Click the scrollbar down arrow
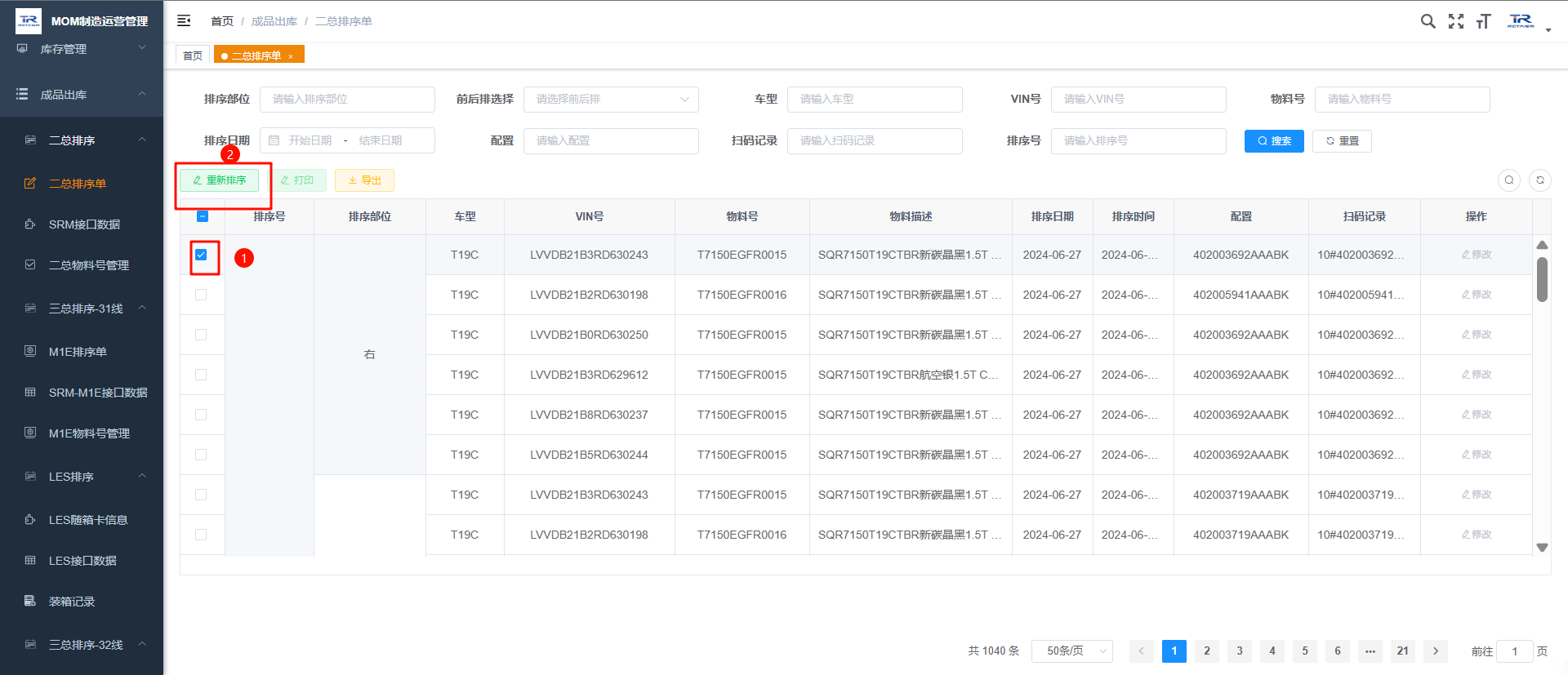 click(x=1542, y=548)
